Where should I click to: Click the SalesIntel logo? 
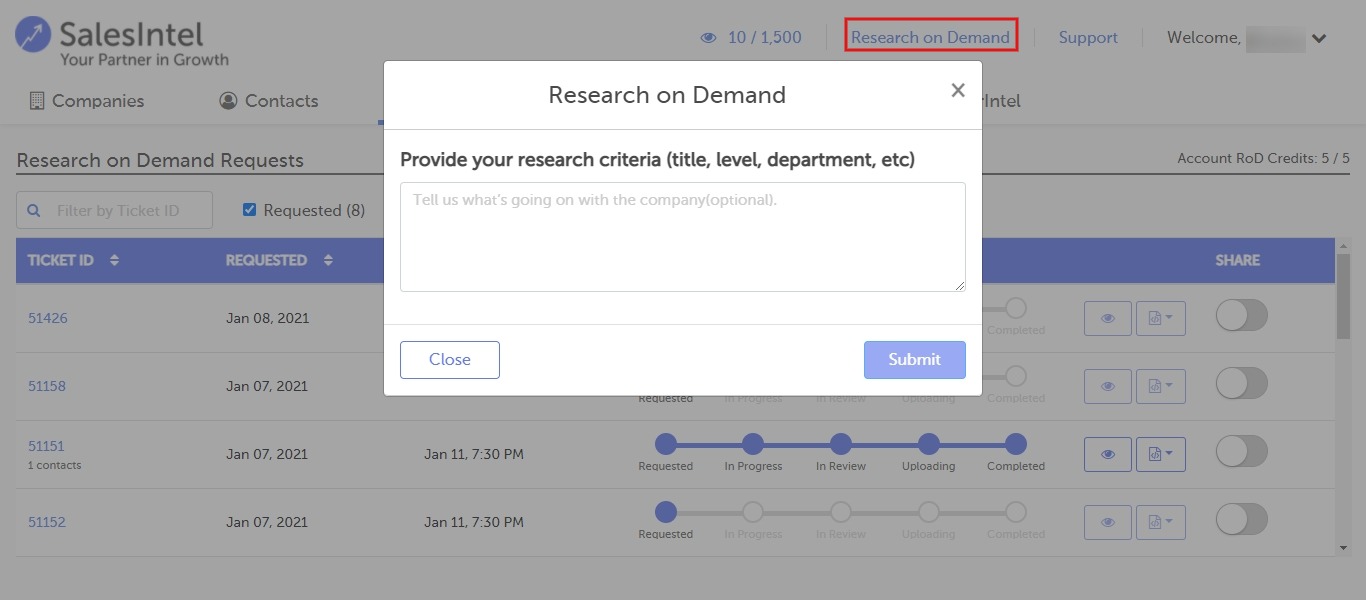[x=122, y=42]
